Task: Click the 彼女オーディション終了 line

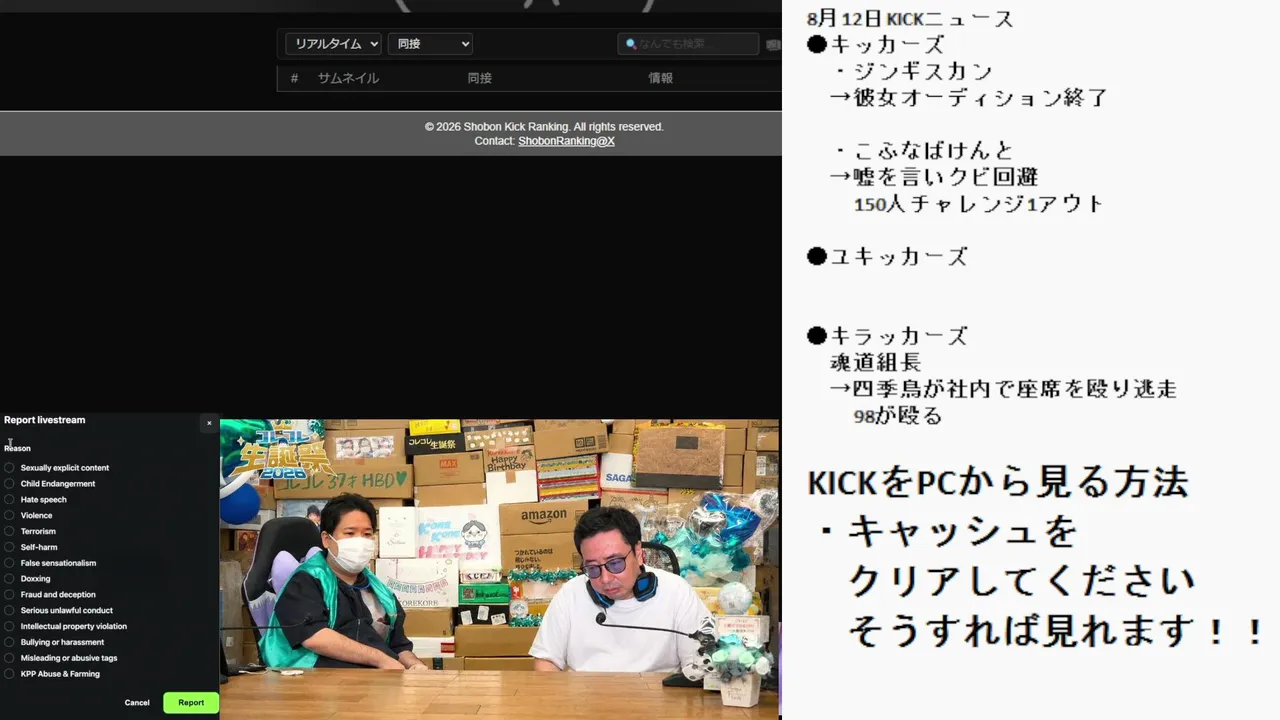Action: point(969,98)
